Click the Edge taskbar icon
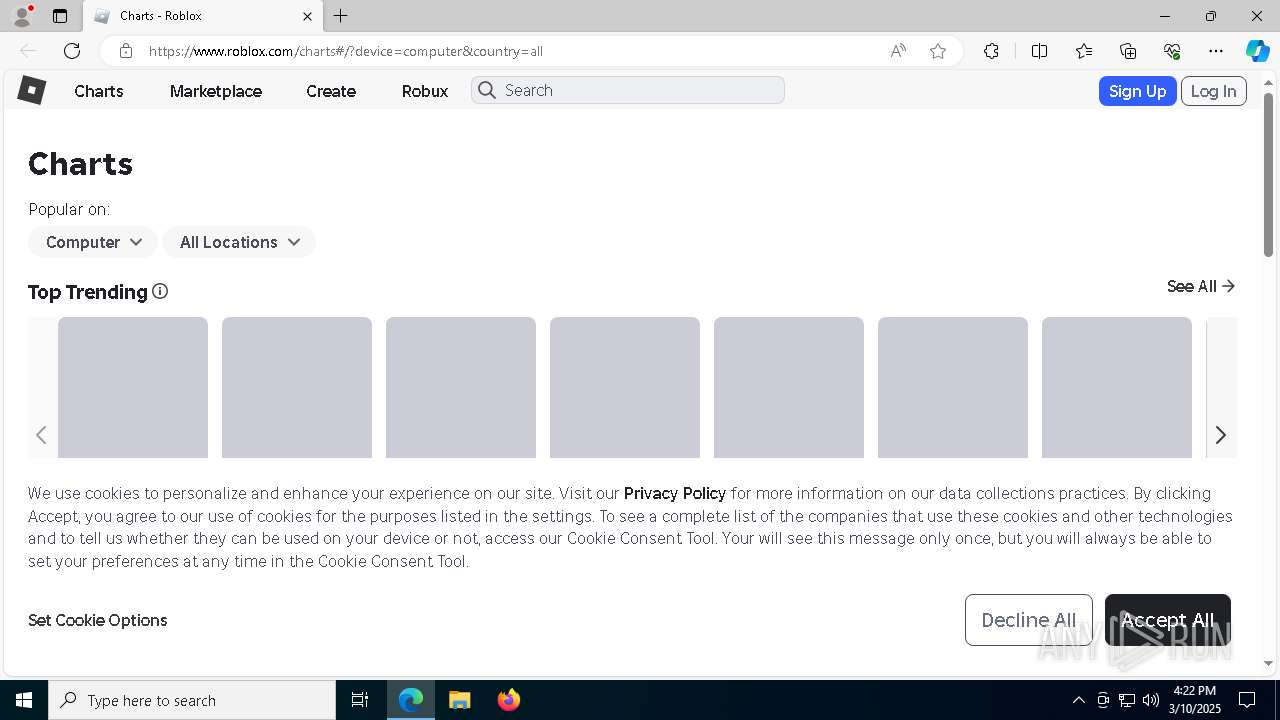Image resolution: width=1280 pixels, height=720 pixels. coord(411,700)
